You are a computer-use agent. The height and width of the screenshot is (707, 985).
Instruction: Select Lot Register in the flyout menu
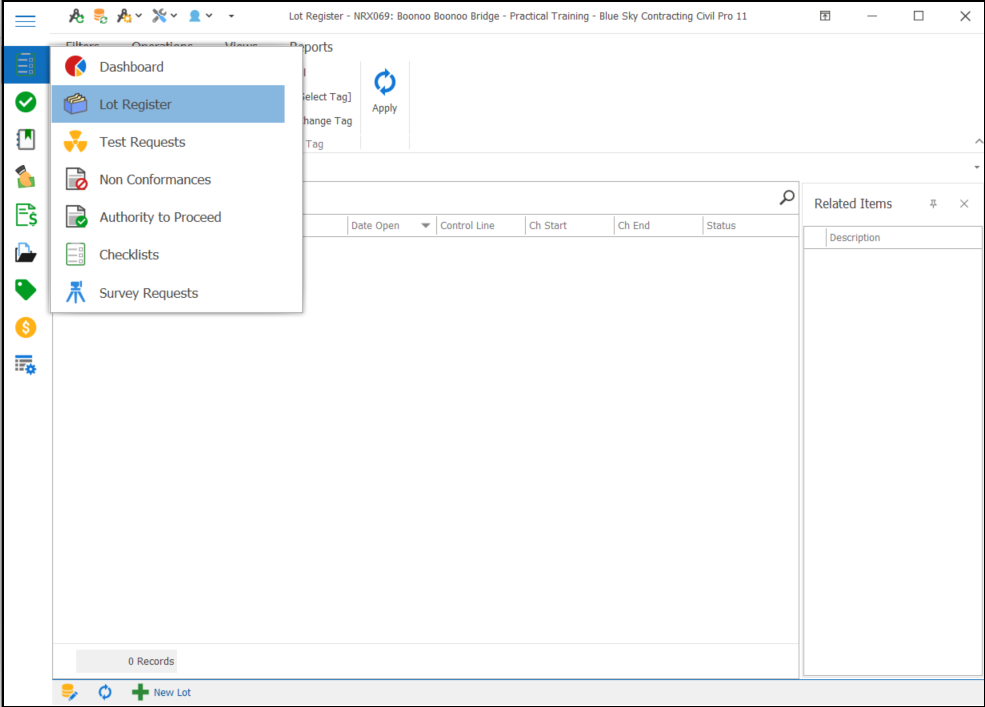point(168,104)
